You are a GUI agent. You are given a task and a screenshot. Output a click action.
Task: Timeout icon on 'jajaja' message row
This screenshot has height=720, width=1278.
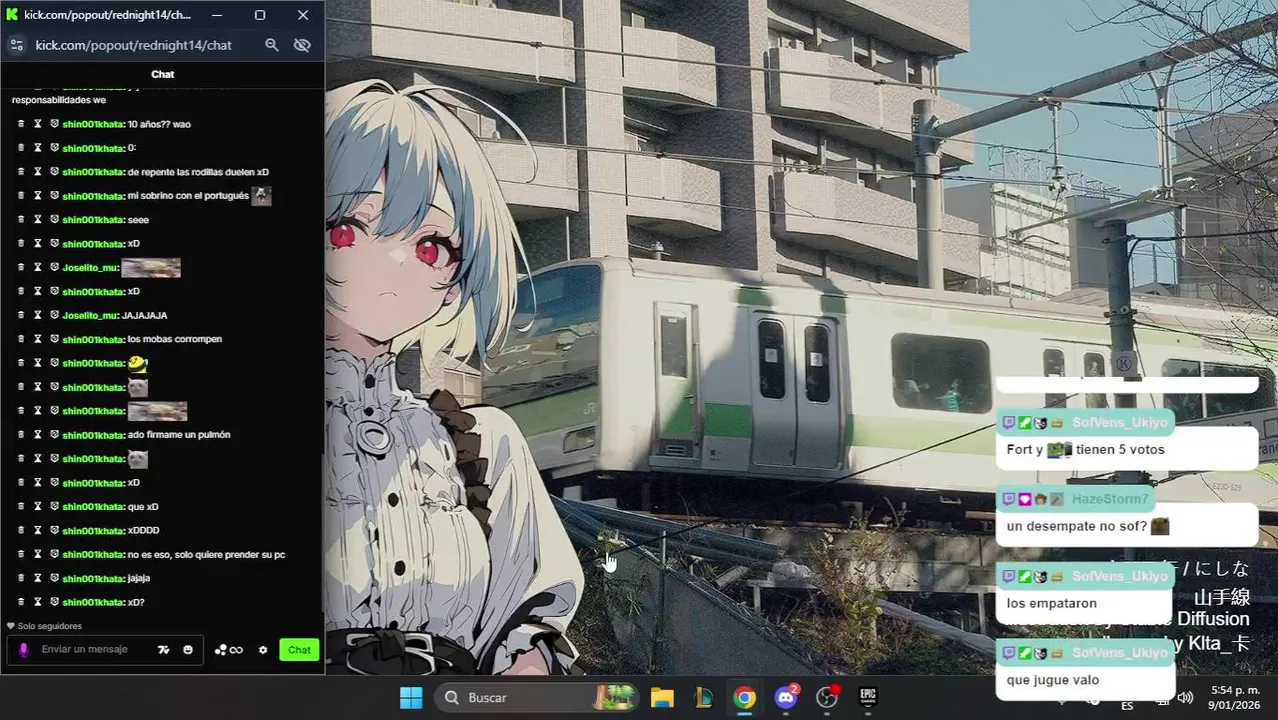click(x=38, y=578)
